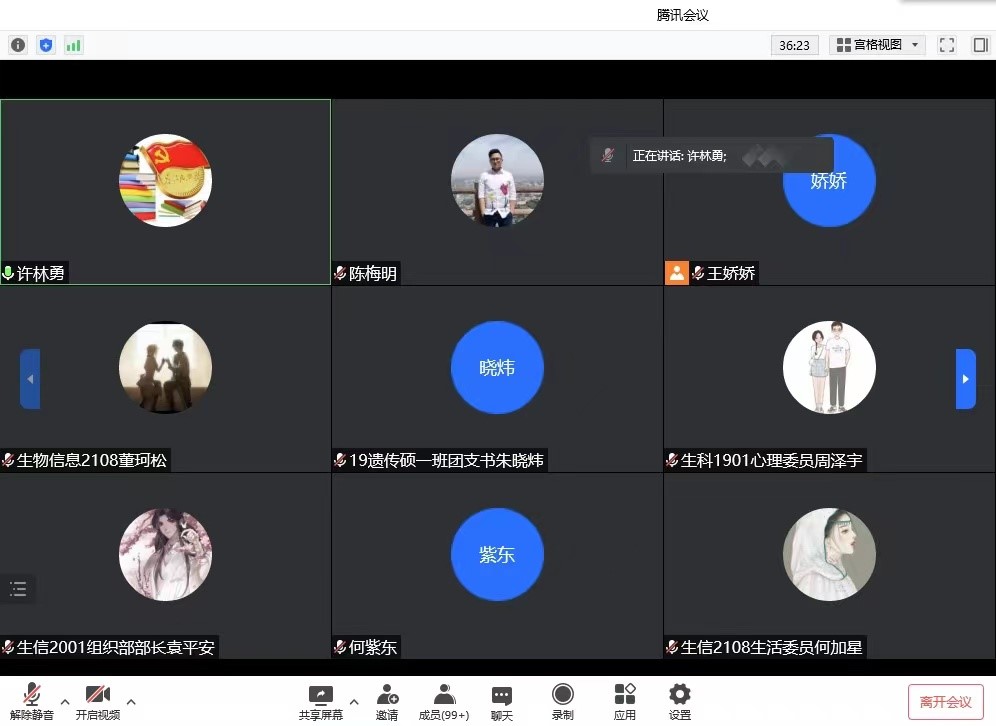Check the green network signal icon

coord(73,45)
